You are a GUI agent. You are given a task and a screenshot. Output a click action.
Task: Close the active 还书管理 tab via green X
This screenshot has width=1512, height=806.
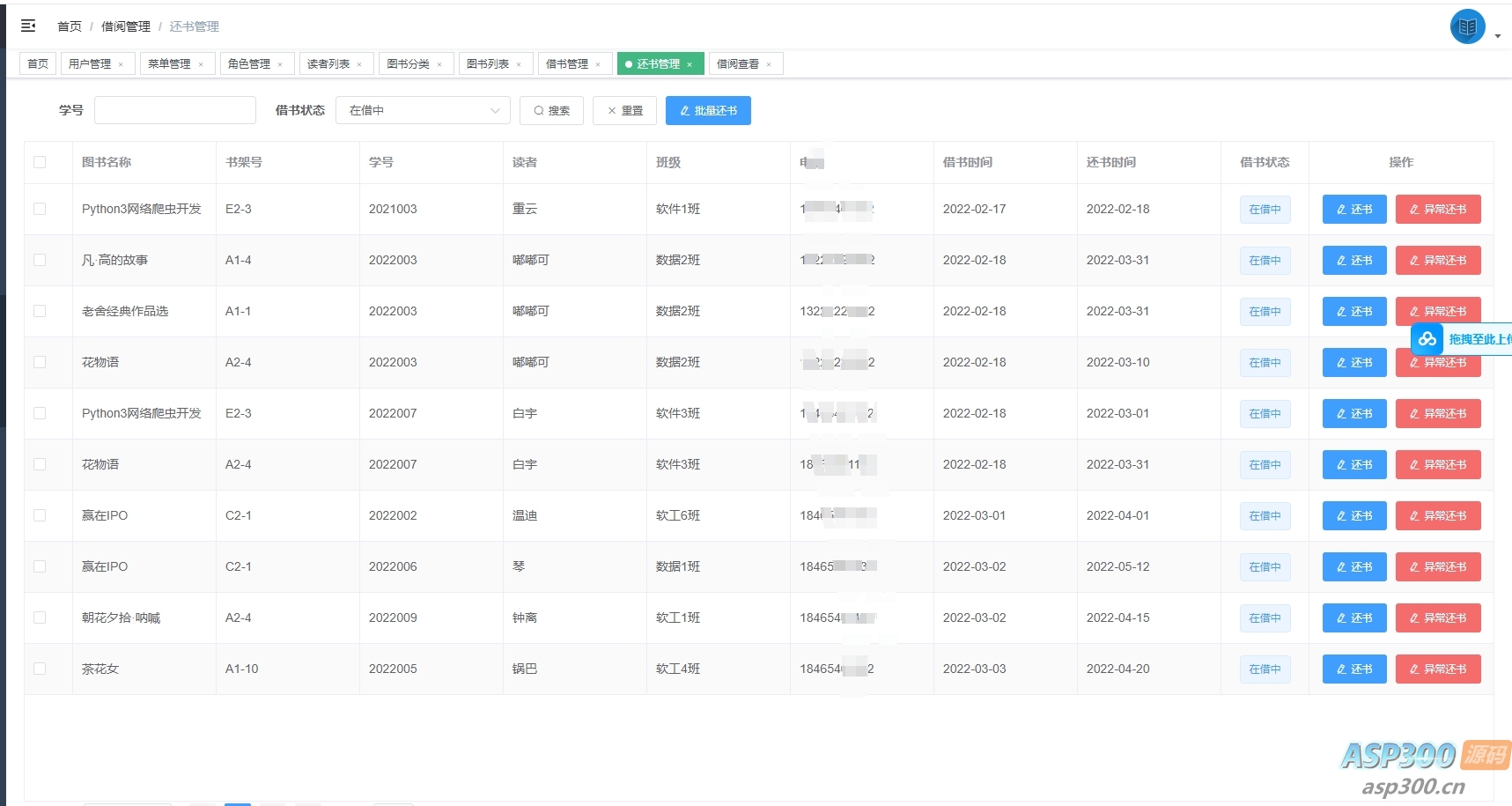pyautogui.click(x=691, y=63)
